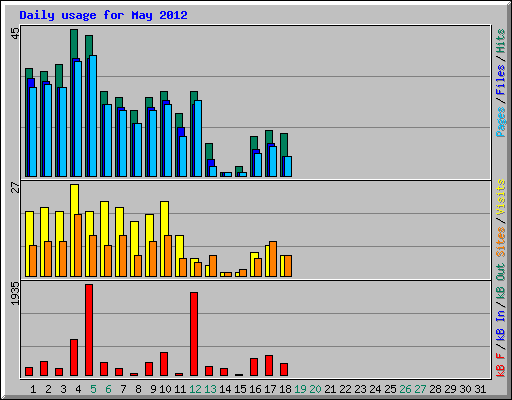The width and height of the screenshot is (512, 400).
Task: Select day 4 on the date axis
Action: (x=78, y=389)
